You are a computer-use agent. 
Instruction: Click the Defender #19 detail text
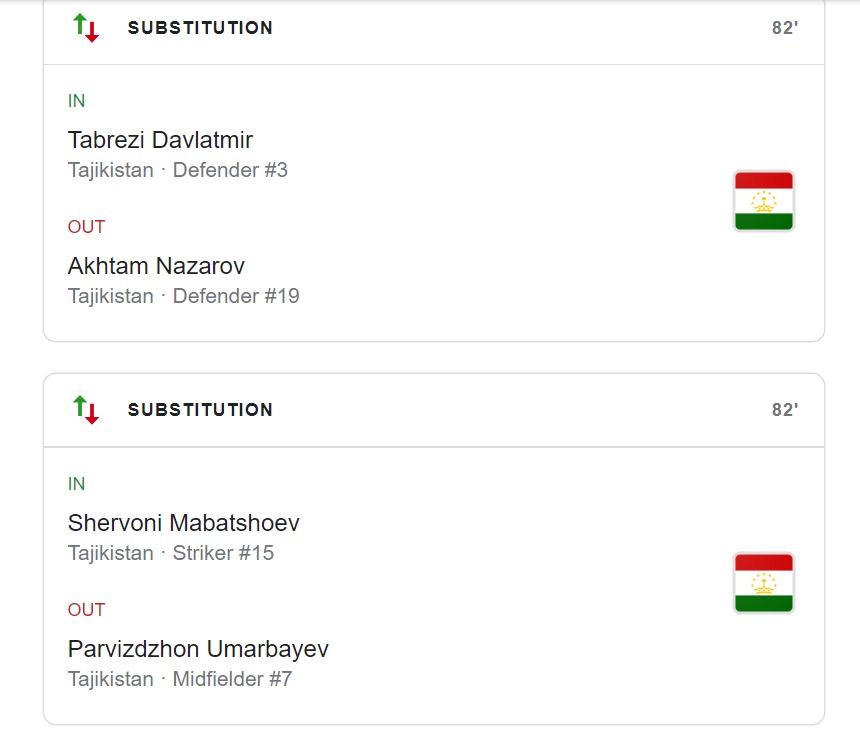[x=236, y=296]
